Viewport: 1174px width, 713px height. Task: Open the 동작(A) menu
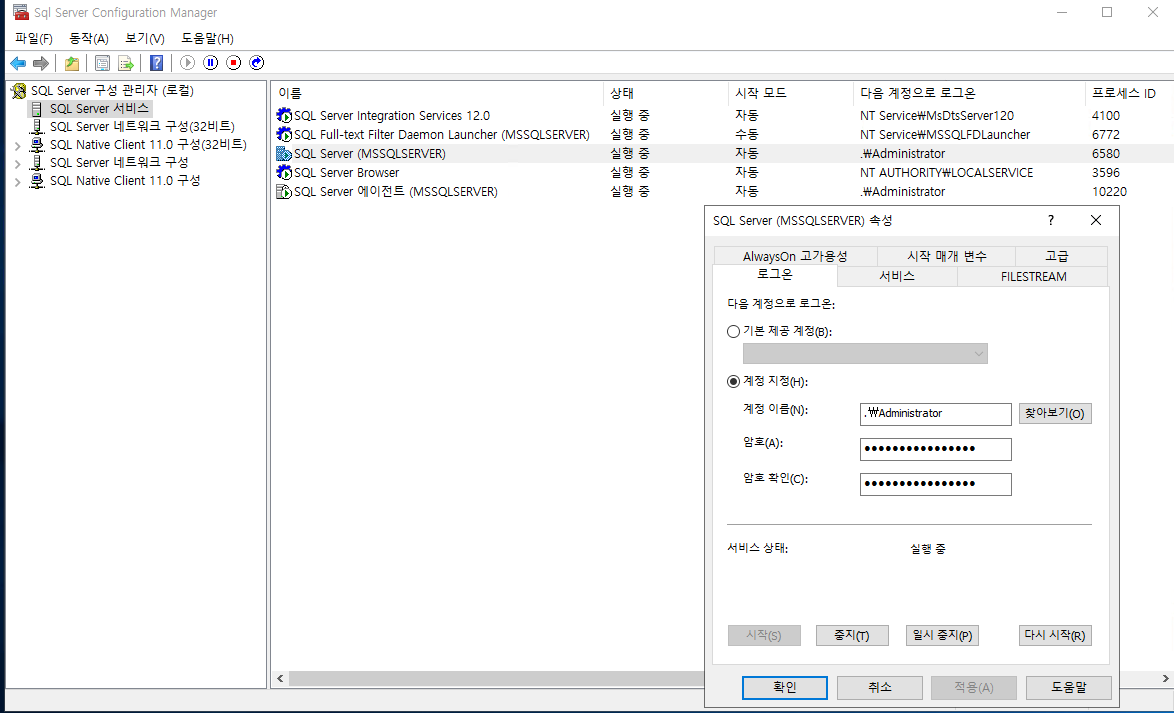88,38
